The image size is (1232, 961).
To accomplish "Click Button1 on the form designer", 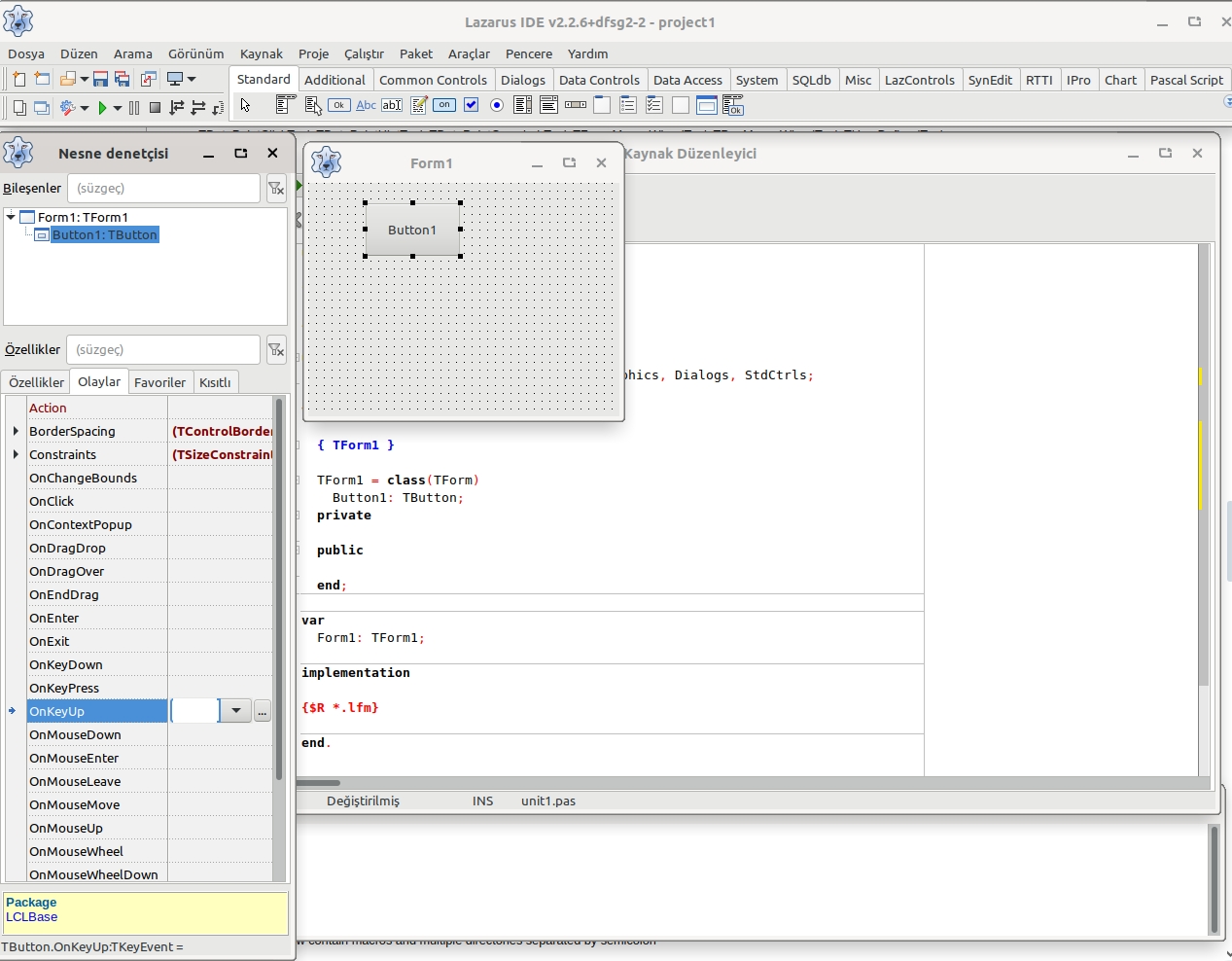I will coord(412,230).
